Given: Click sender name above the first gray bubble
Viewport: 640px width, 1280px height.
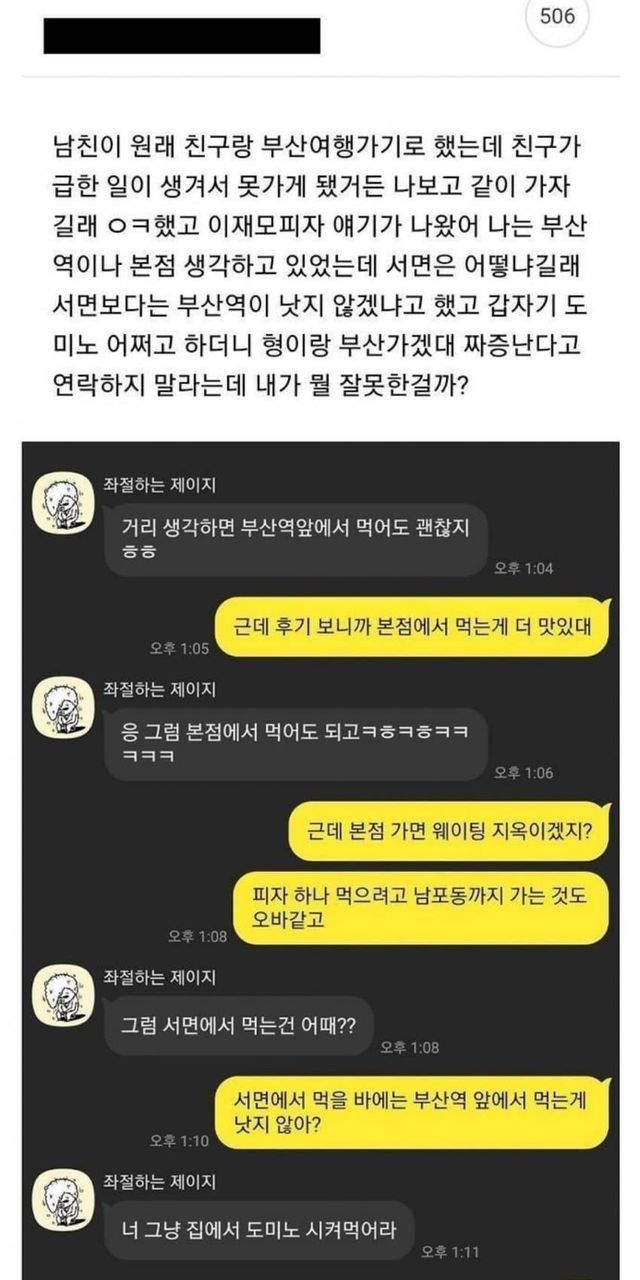Looking at the screenshot, I should [159, 485].
